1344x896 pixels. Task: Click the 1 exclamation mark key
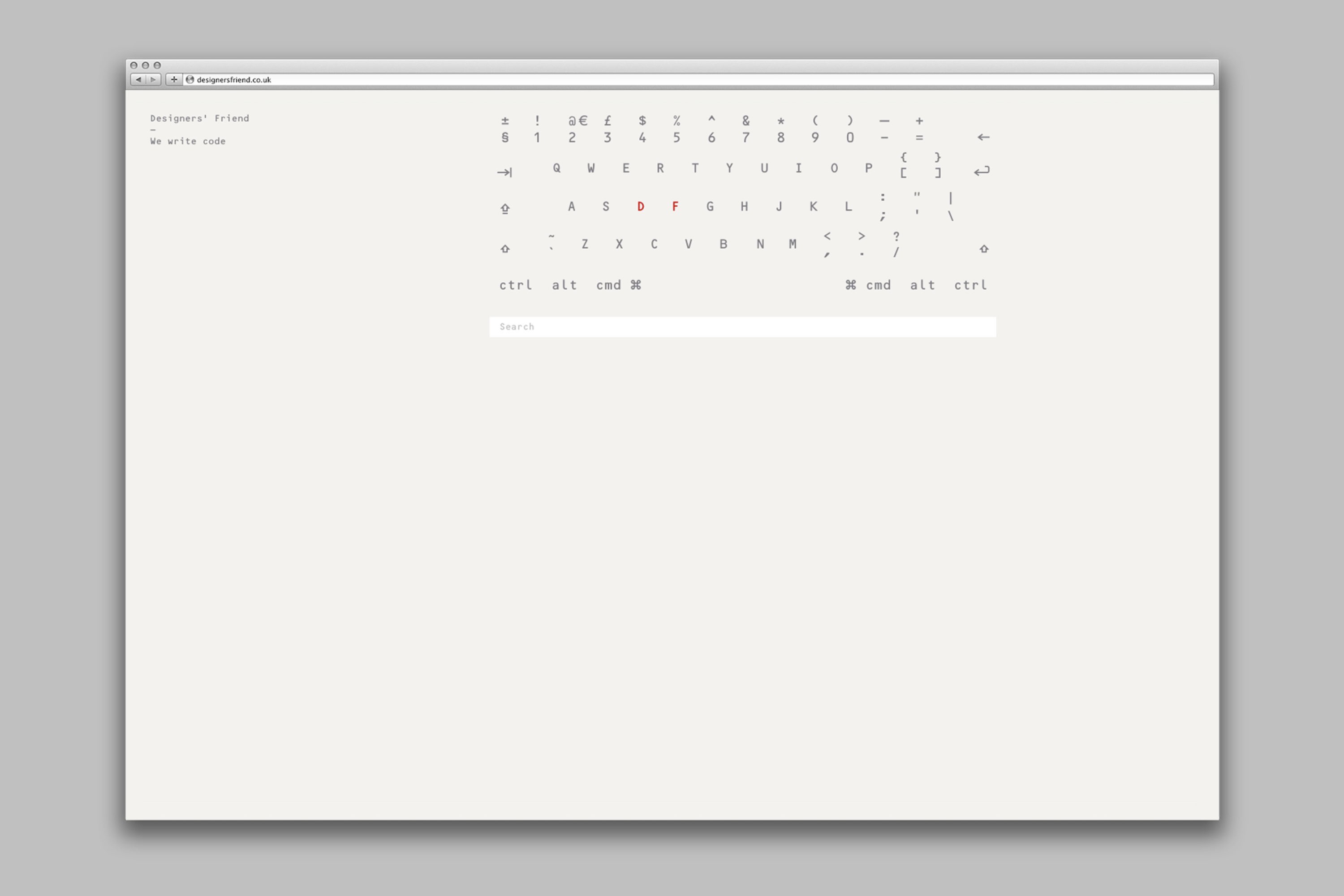(537, 129)
